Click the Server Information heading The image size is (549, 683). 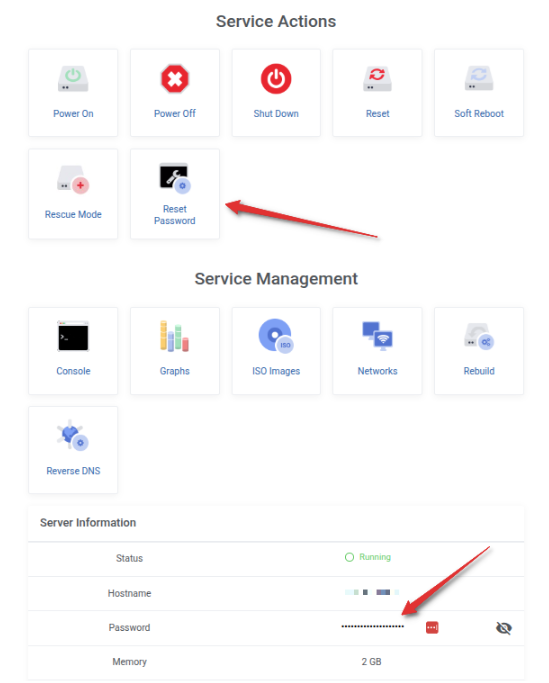click(x=88, y=523)
